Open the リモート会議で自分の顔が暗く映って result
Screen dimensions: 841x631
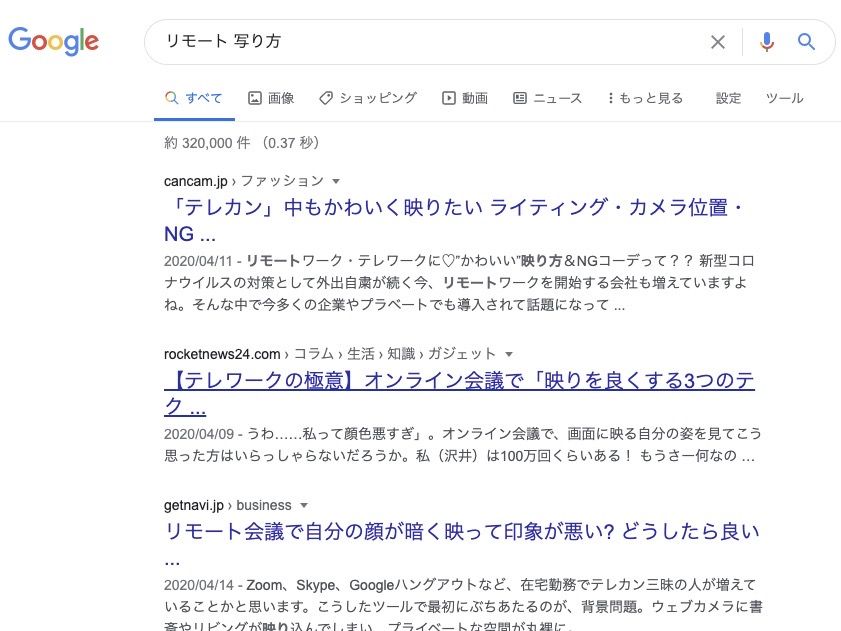tap(460, 531)
